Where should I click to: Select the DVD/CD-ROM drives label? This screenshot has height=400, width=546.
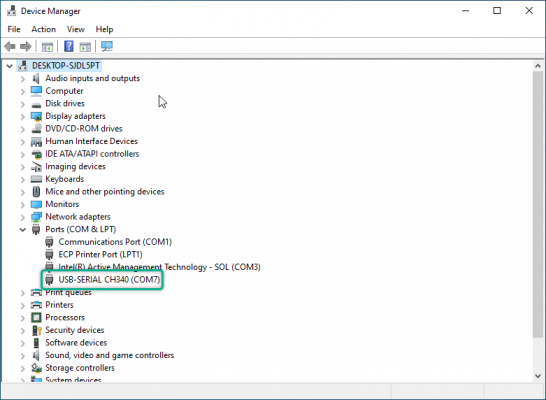click(x=84, y=129)
